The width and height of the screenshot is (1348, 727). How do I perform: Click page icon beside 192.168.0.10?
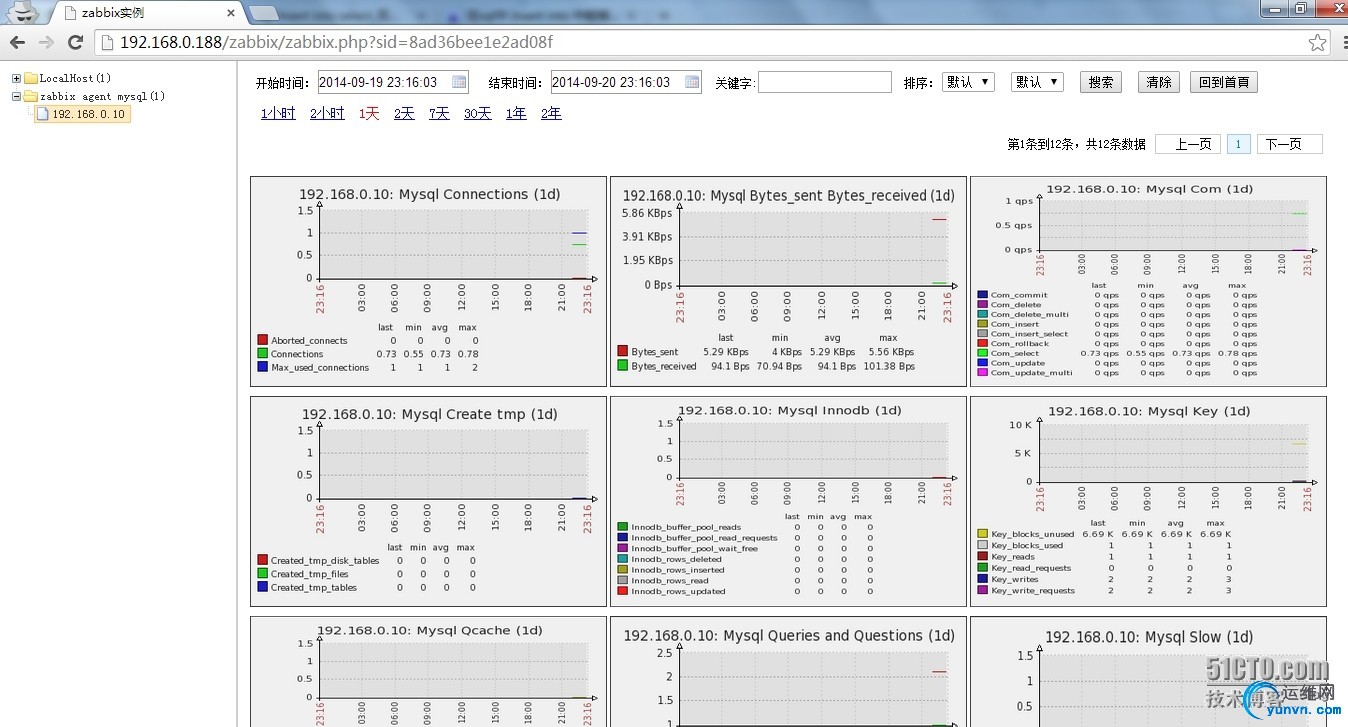43,114
